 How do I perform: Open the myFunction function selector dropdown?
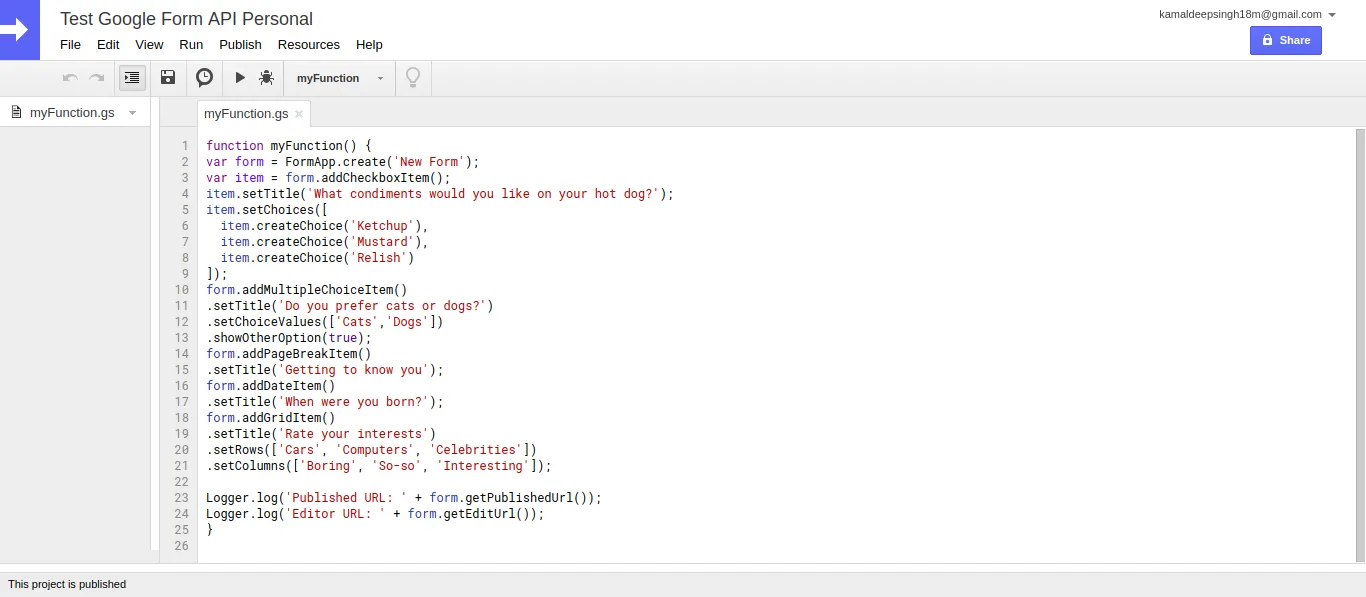340,78
